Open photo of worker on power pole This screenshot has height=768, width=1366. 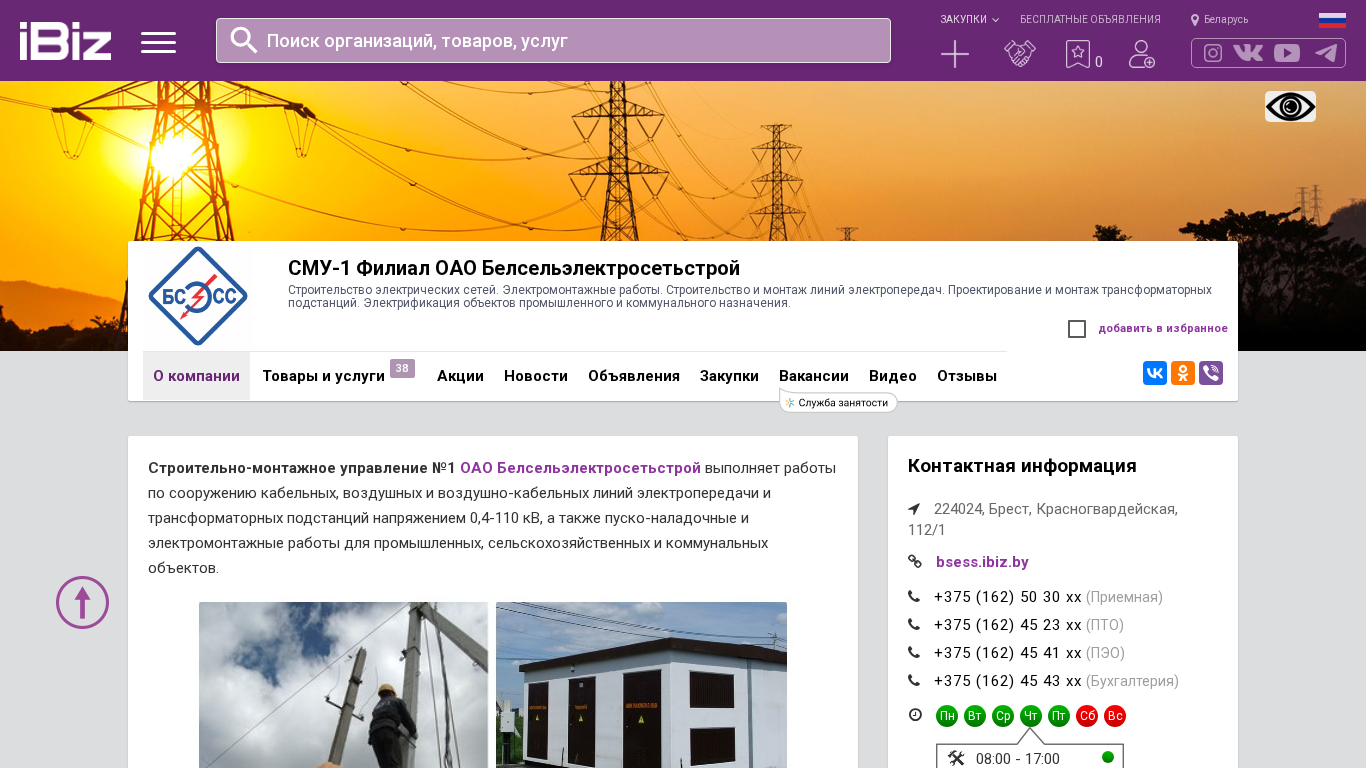tap(343, 685)
